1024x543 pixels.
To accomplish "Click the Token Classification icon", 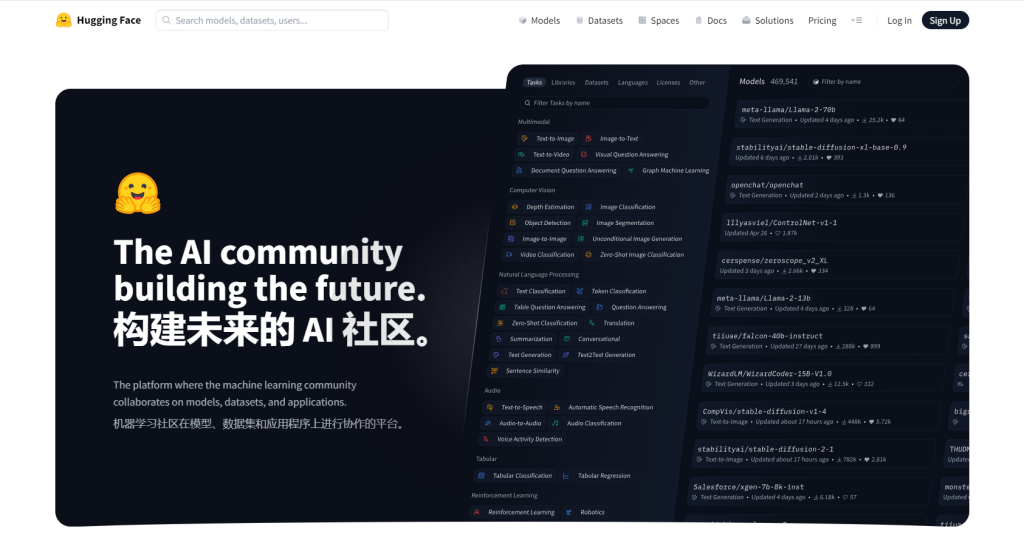I will tap(580, 291).
